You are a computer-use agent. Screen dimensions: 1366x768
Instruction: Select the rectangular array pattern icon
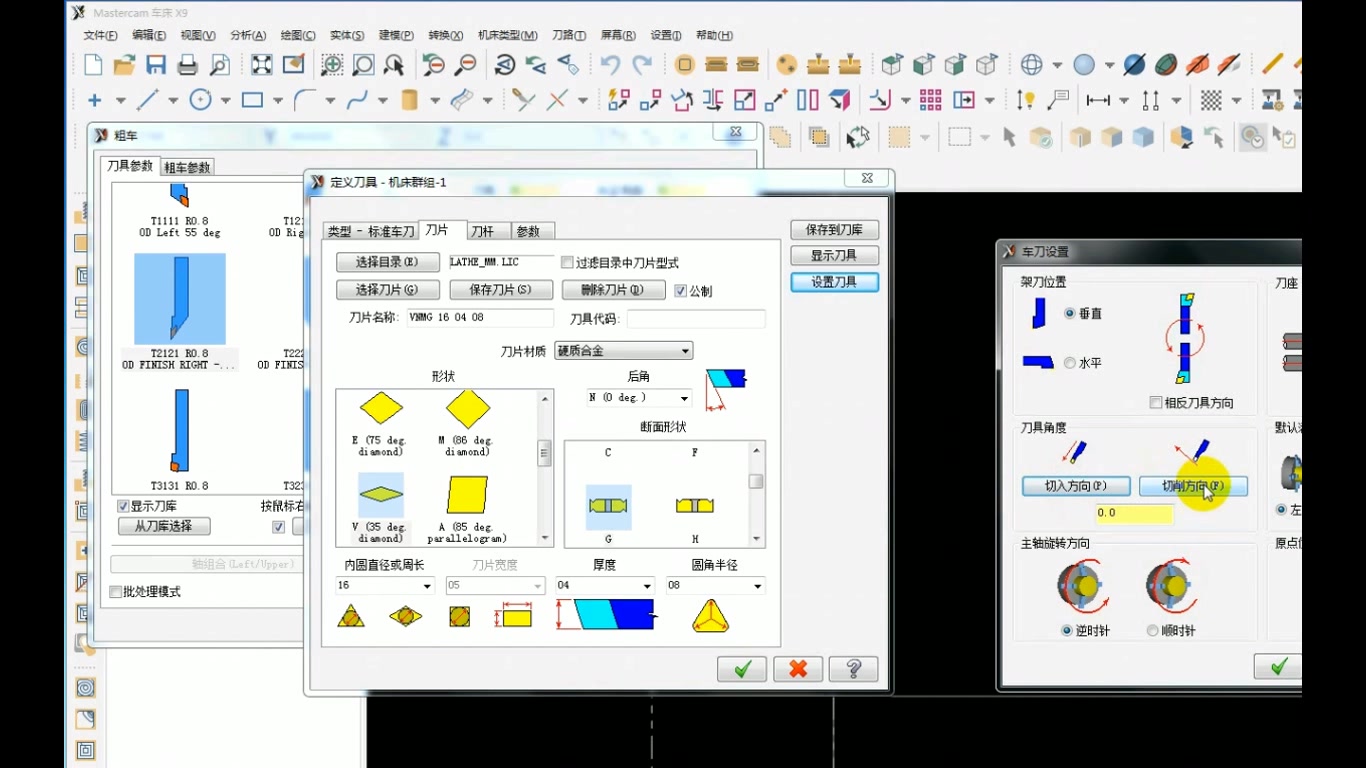[x=931, y=100]
